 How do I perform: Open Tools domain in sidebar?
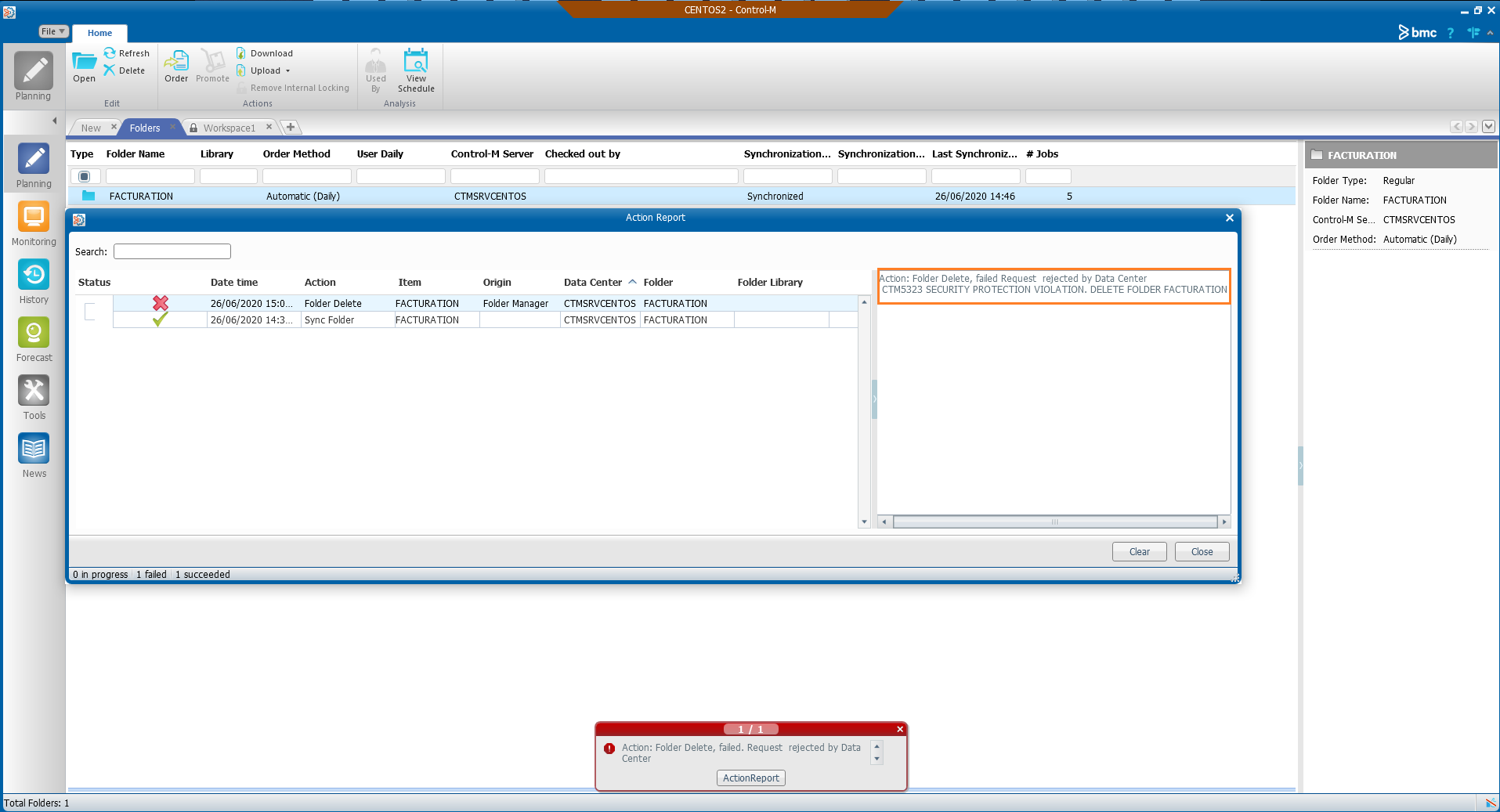point(34,398)
